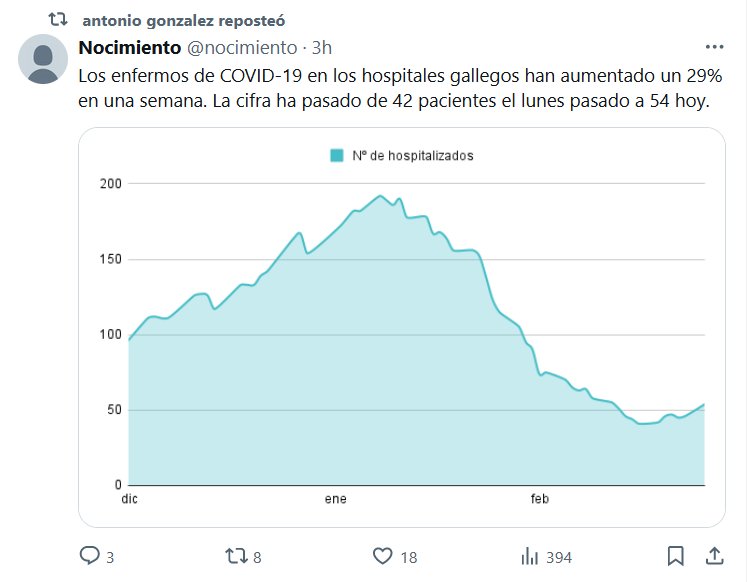Open the view analytics bar chart icon

coord(530,556)
